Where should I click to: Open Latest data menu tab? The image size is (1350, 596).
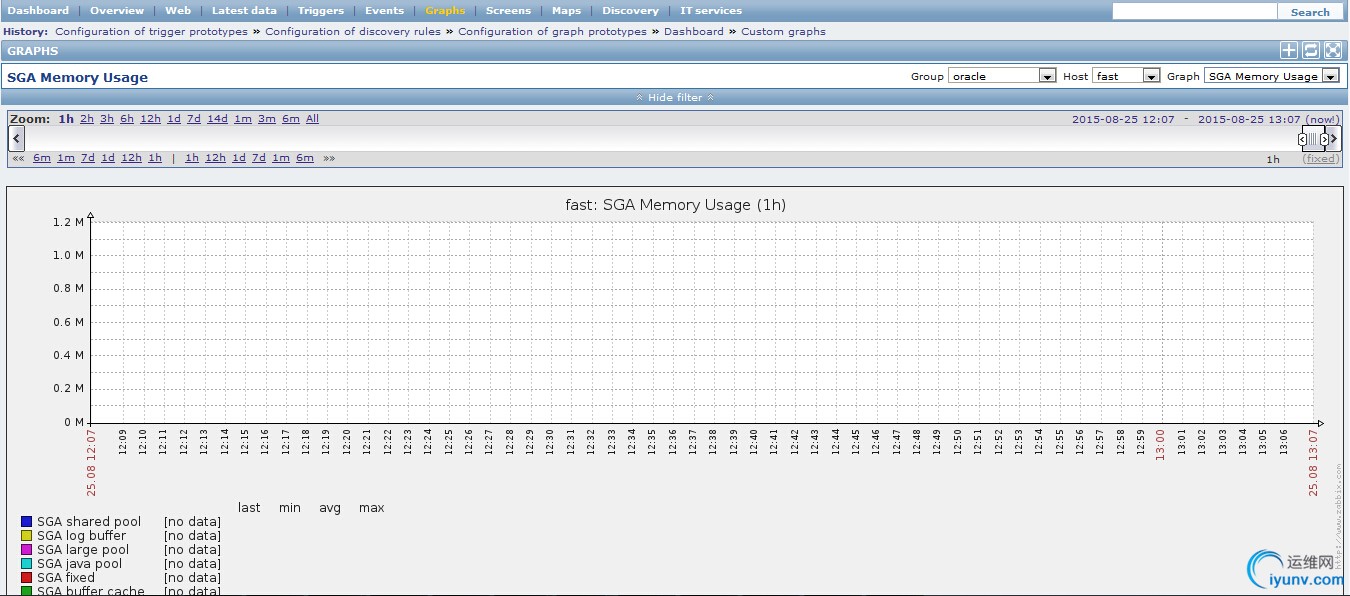coord(244,10)
